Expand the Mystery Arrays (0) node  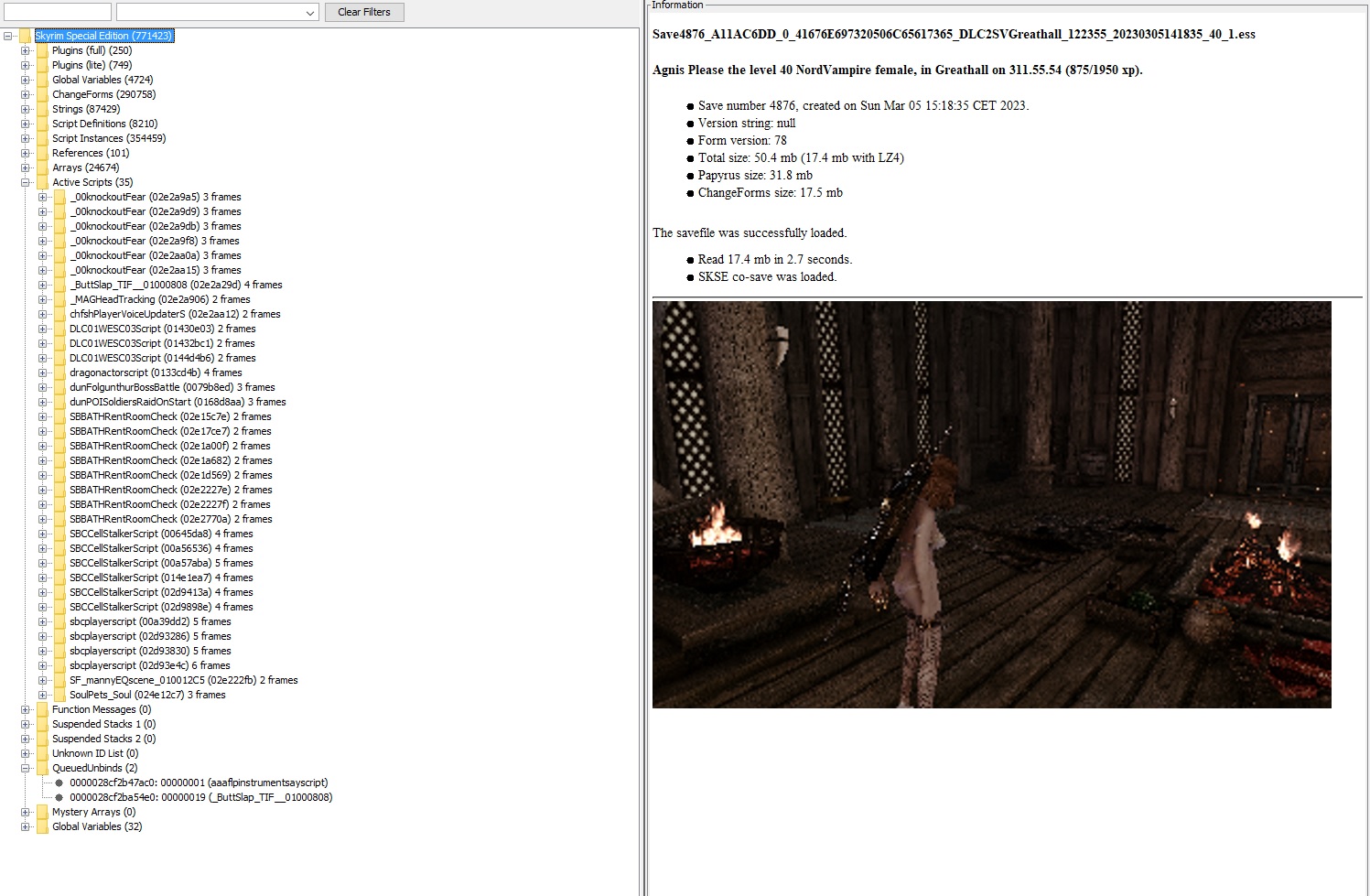click(x=26, y=812)
